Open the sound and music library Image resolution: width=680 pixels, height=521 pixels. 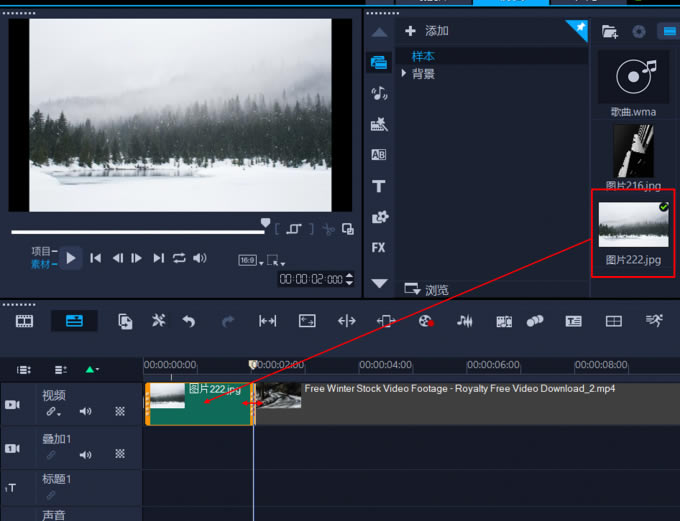coord(379,93)
